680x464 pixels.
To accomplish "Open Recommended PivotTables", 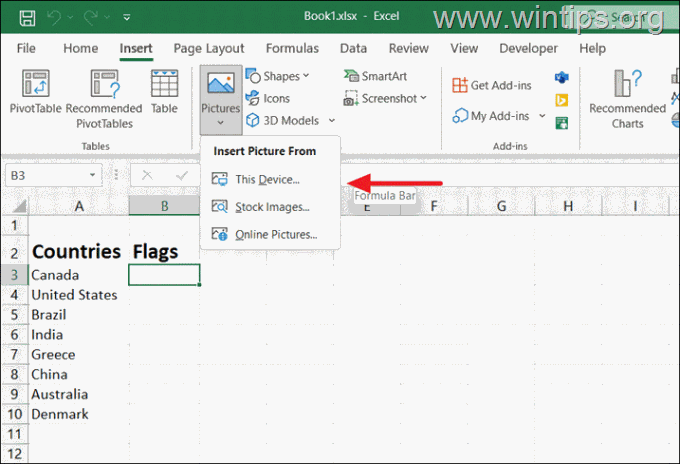I will pyautogui.click(x=105, y=86).
